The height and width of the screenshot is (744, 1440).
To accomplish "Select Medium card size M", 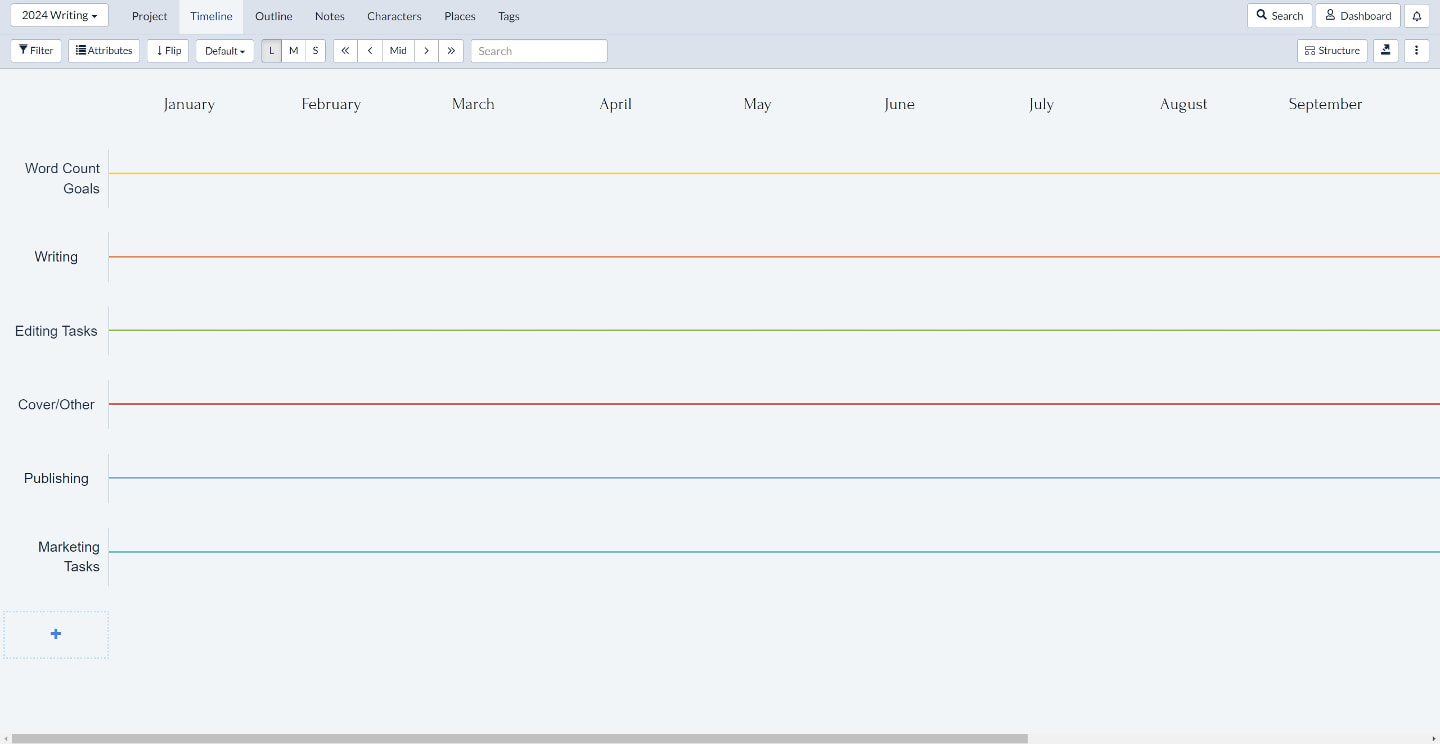I will pos(293,51).
